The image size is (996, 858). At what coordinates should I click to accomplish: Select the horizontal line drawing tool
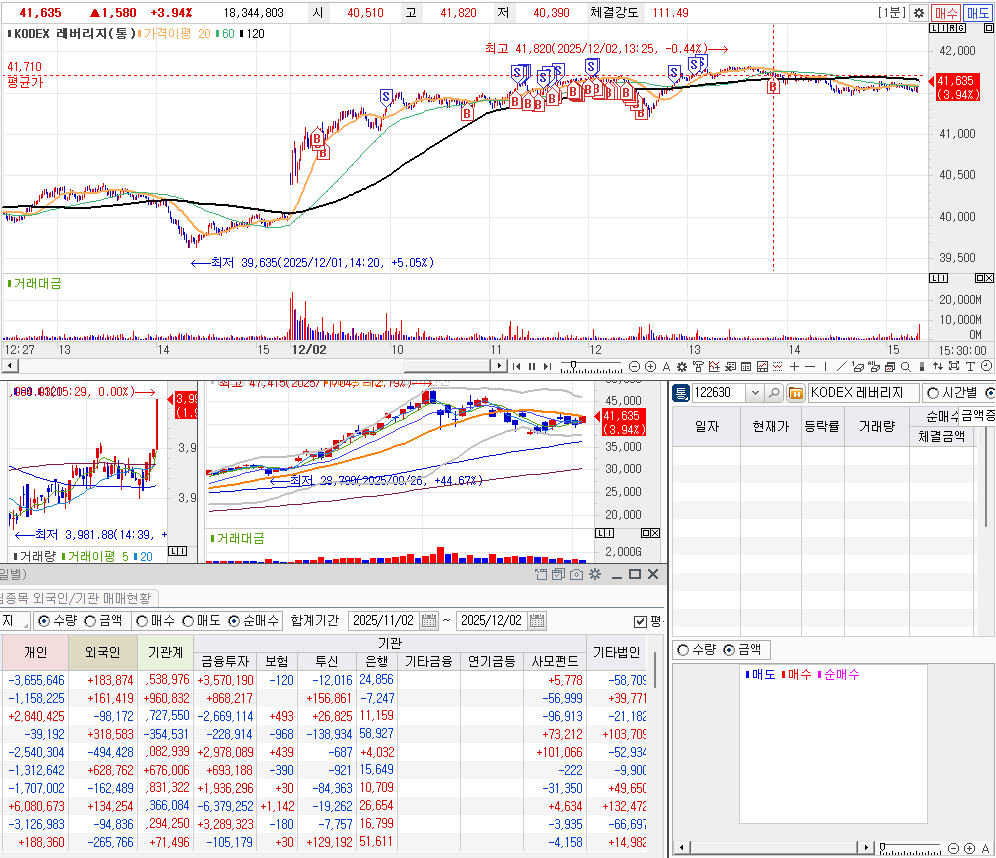pos(810,366)
